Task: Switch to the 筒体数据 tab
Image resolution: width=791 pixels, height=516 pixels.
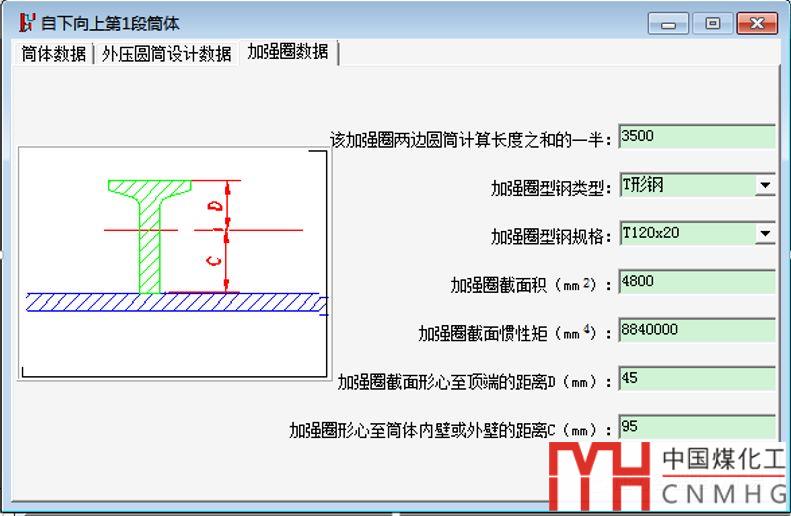Action: (53, 53)
